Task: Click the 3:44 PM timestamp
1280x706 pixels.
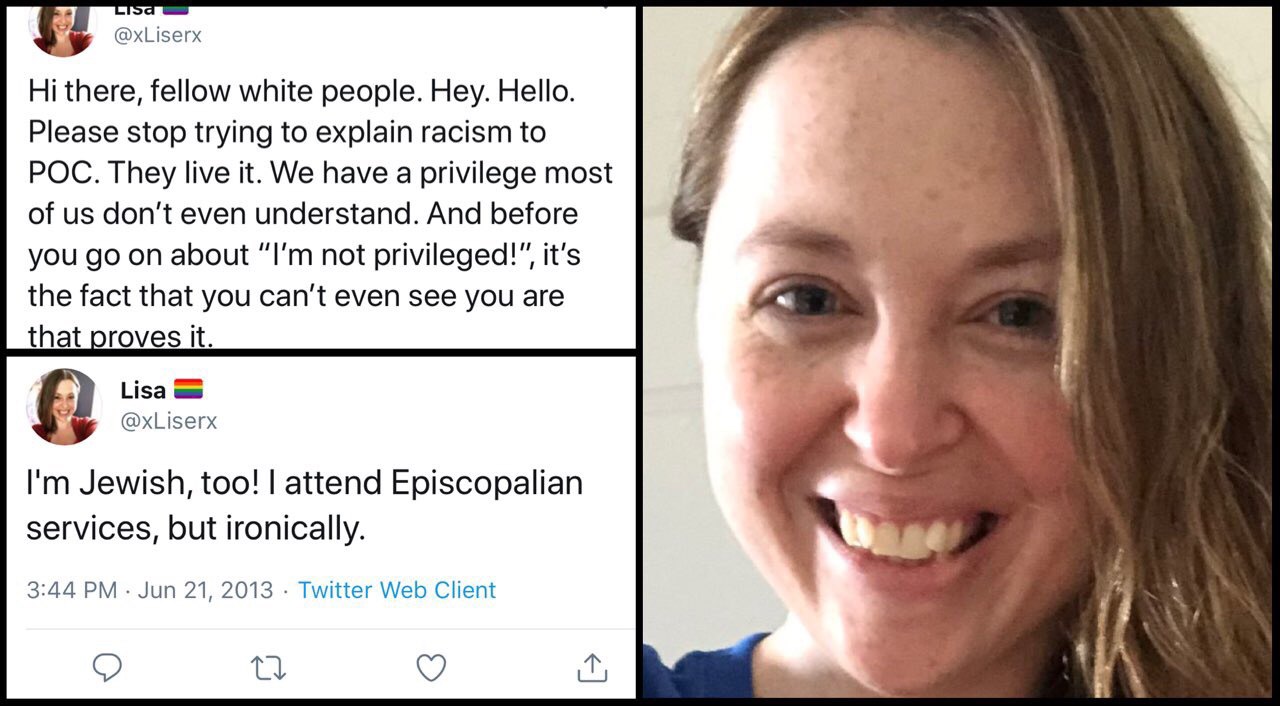Action: (72, 590)
